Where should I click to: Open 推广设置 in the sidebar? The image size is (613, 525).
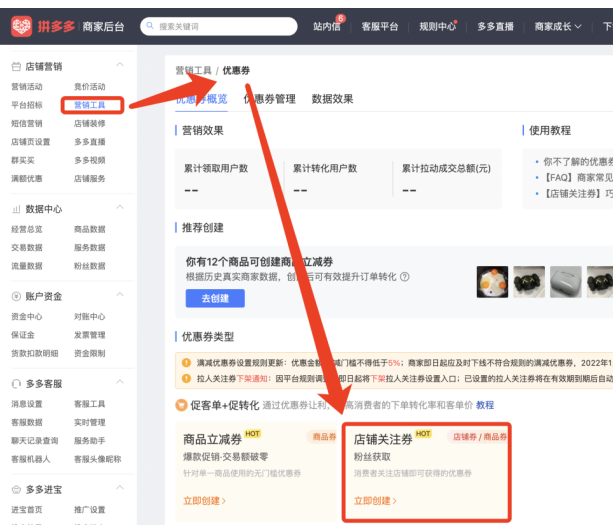point(90,510)
